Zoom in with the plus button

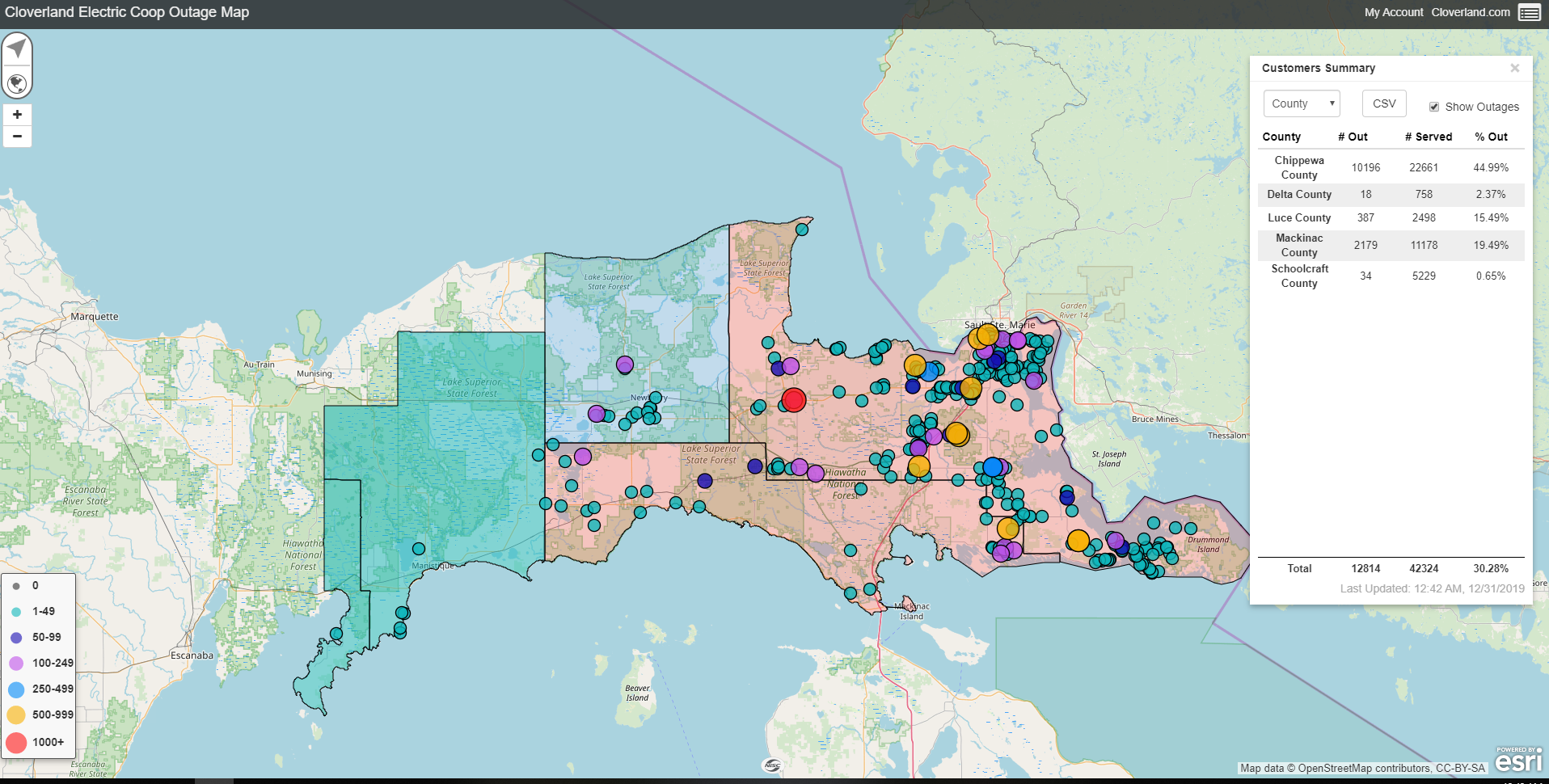point(17,115)
